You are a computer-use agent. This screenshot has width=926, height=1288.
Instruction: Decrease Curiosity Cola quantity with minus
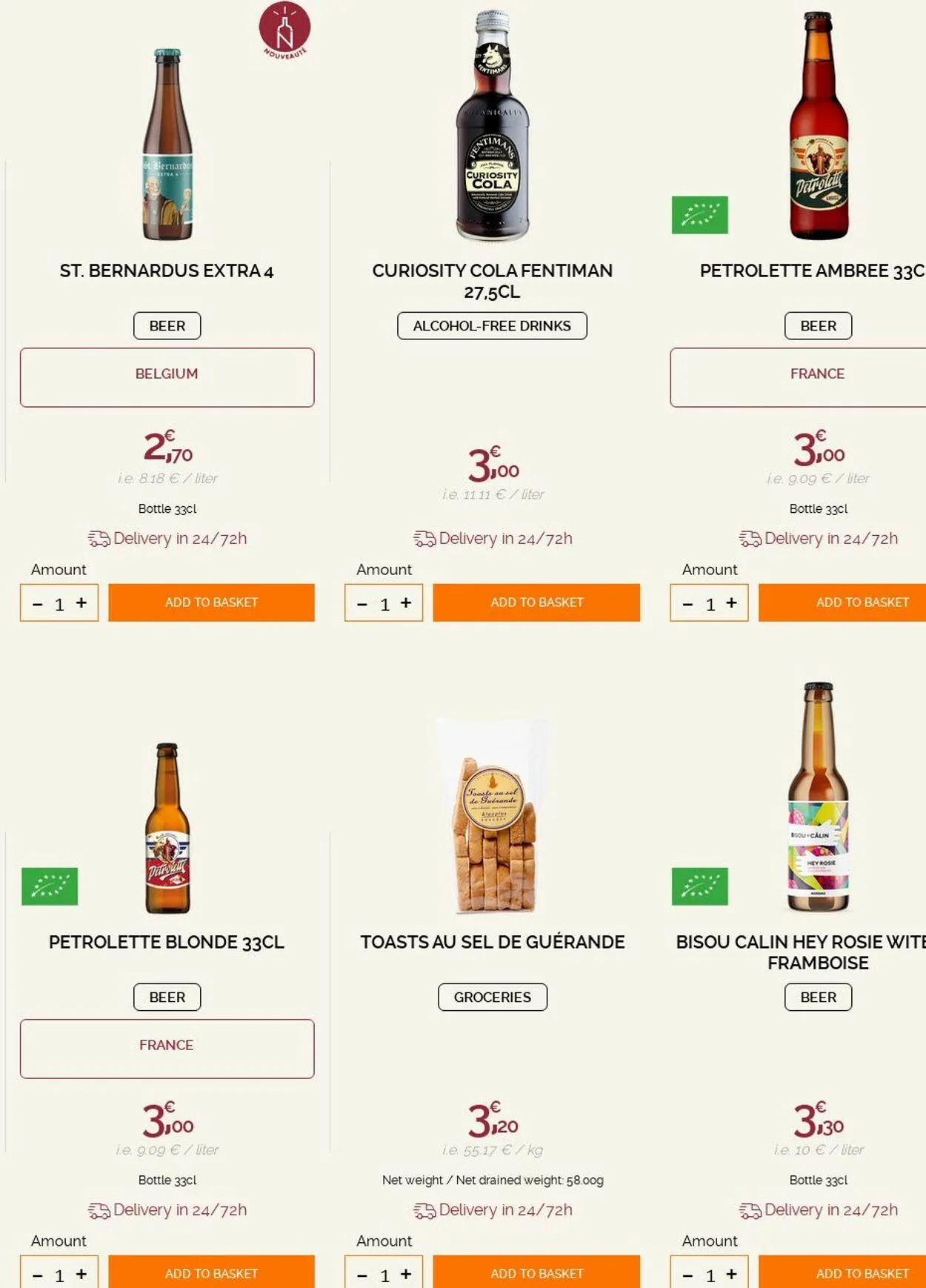tap(362, 604)
